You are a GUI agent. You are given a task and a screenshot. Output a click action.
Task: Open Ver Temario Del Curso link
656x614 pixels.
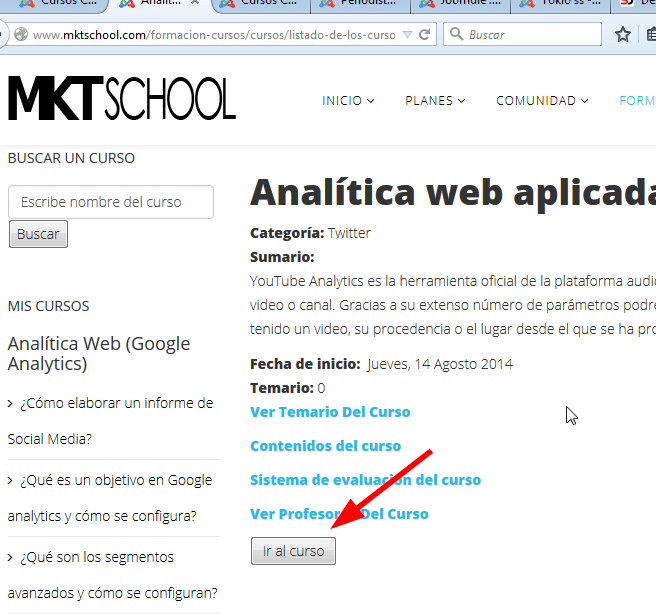330,412
